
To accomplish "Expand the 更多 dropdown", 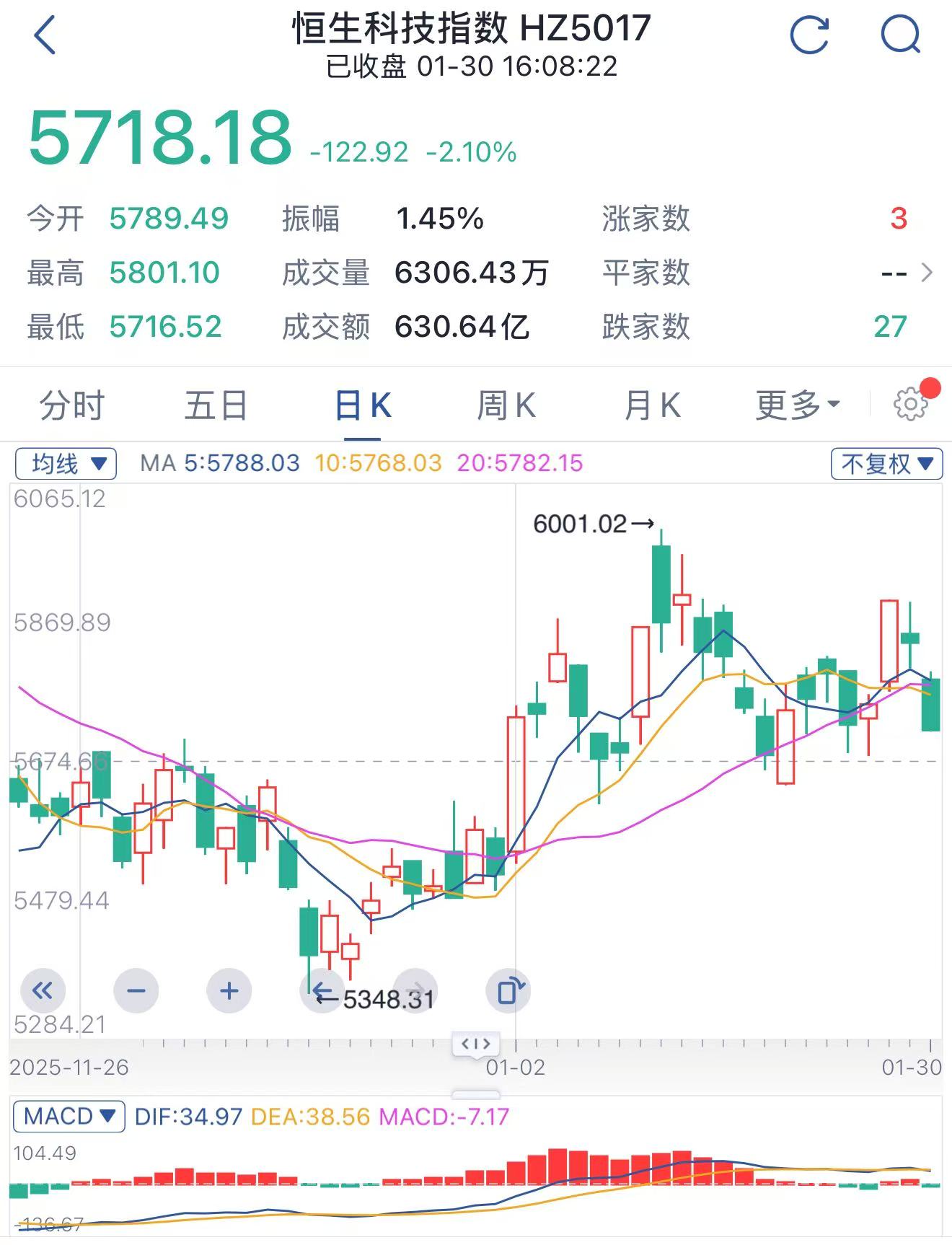I will [x=798, y=405].
